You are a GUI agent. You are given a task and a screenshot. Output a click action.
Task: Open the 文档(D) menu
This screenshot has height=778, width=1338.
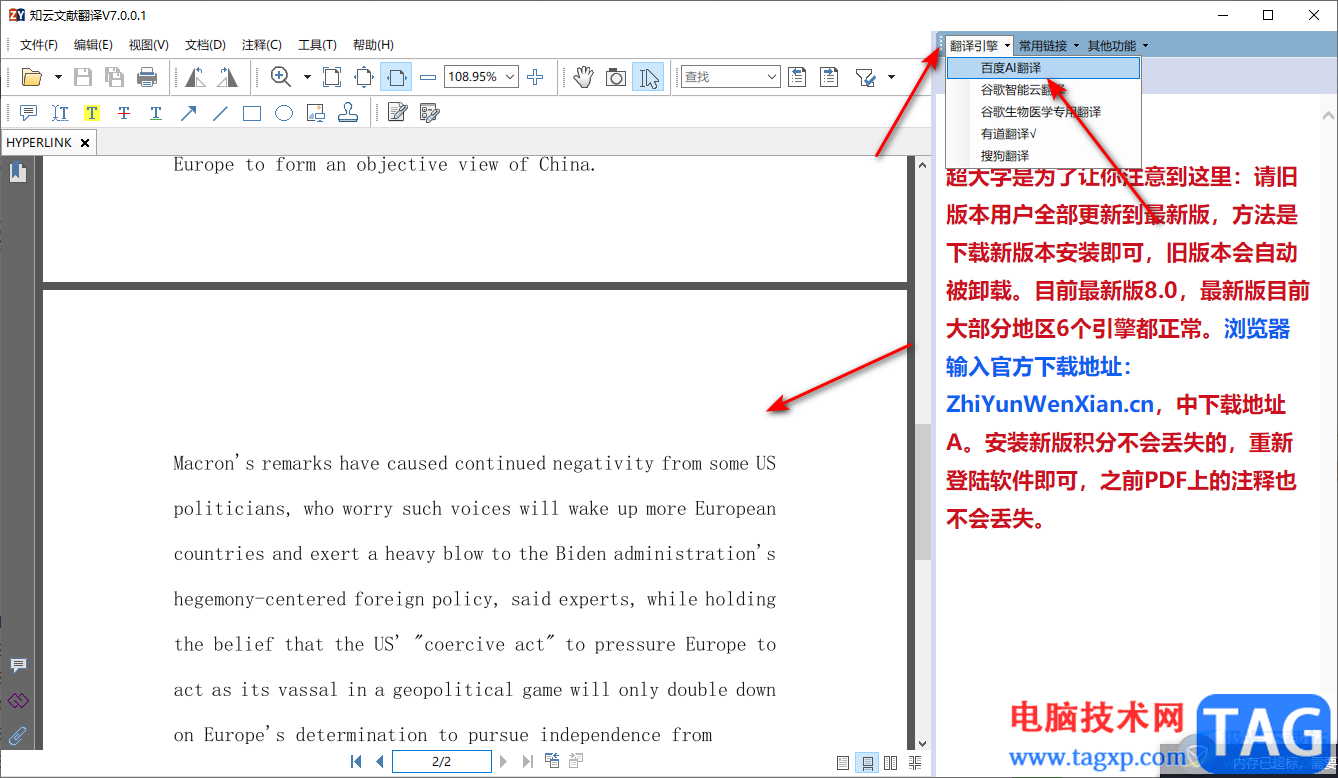pyautogui.click(x=205, y=45)
